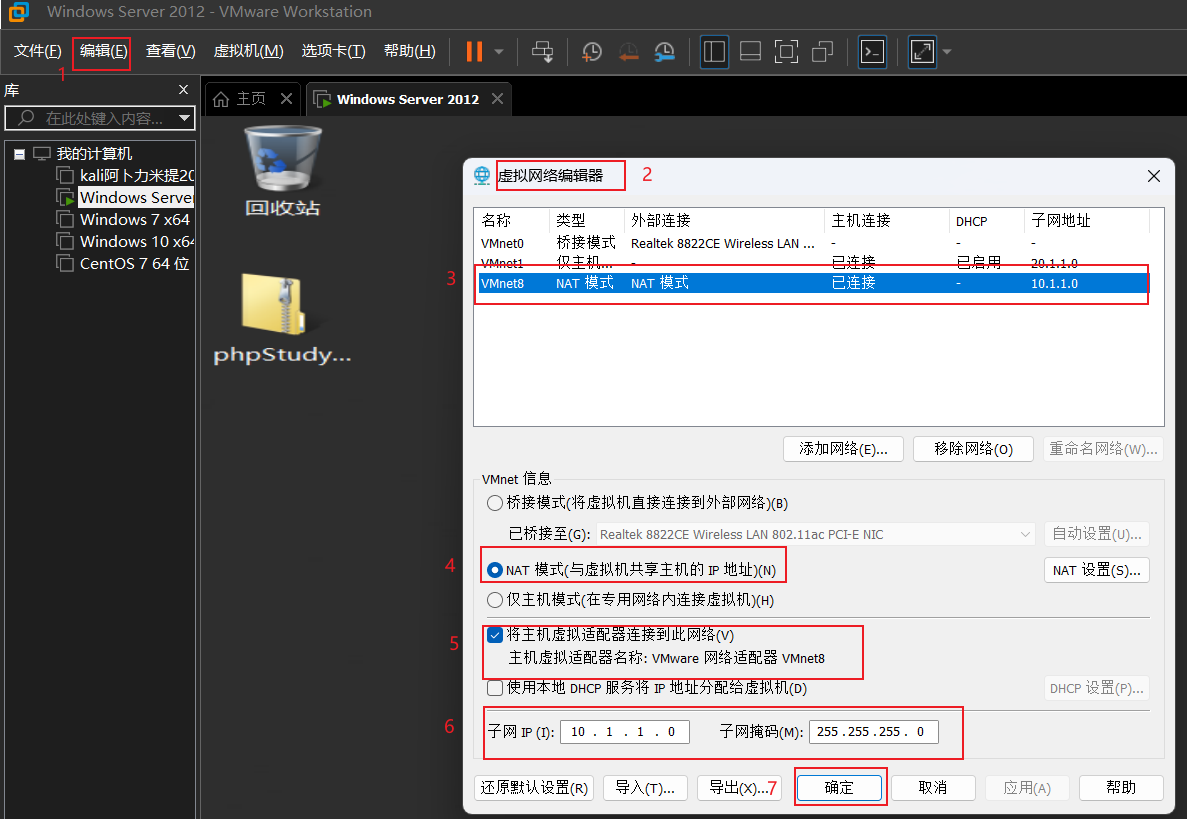Image resolution: width=1187 pixels, height=819 pixels.
Task: Click the stretch guest display icon
Action: (x=922, y=51)
